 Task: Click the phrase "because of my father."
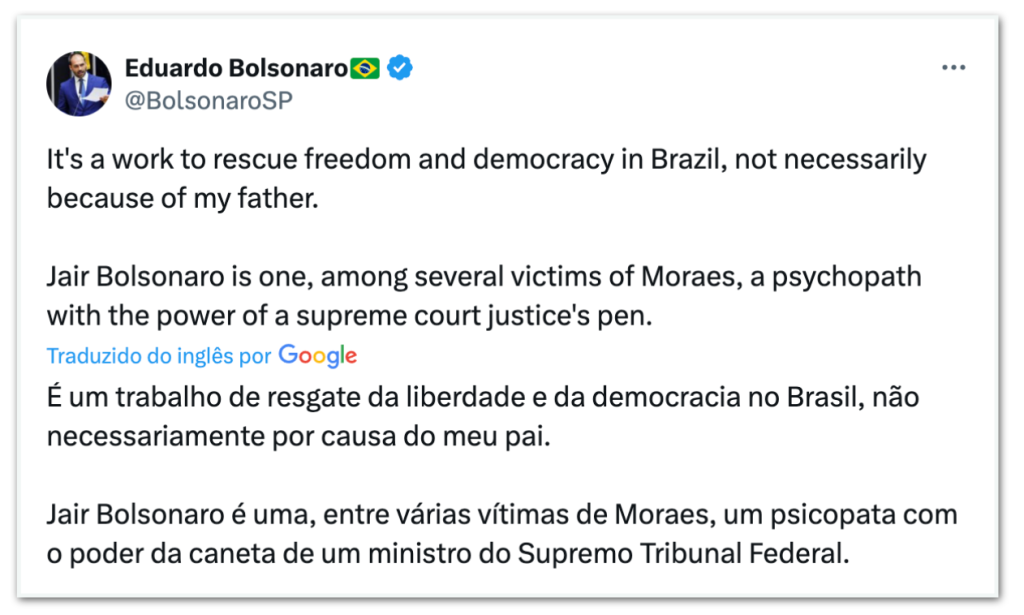pyautogui.click(x=182, y=198)
